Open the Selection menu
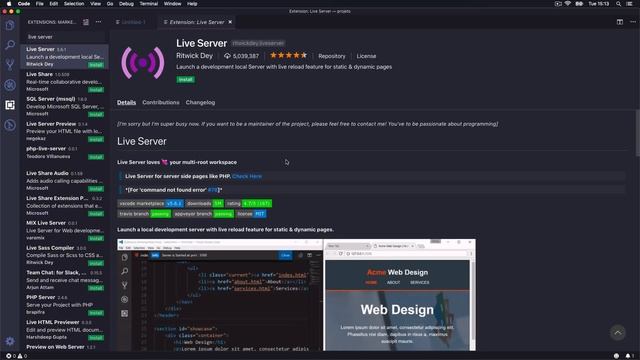The height and width of the screenshot is (360, 640). 74,4
